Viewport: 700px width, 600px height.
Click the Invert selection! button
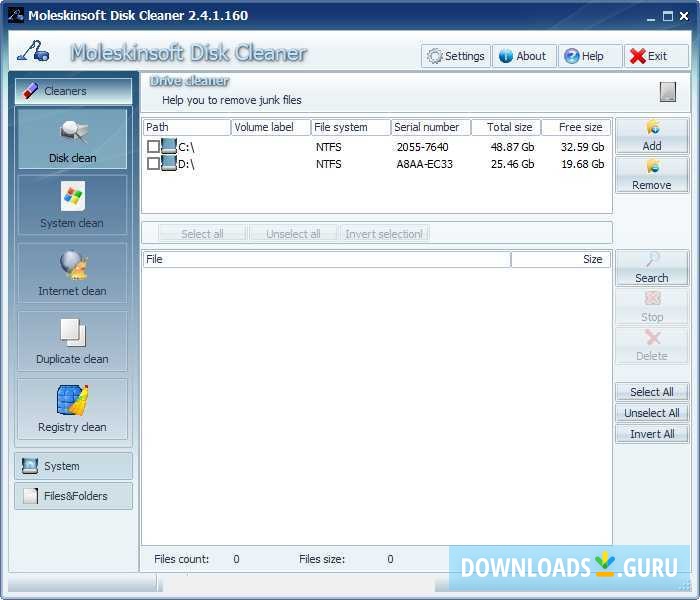point(384,233)
